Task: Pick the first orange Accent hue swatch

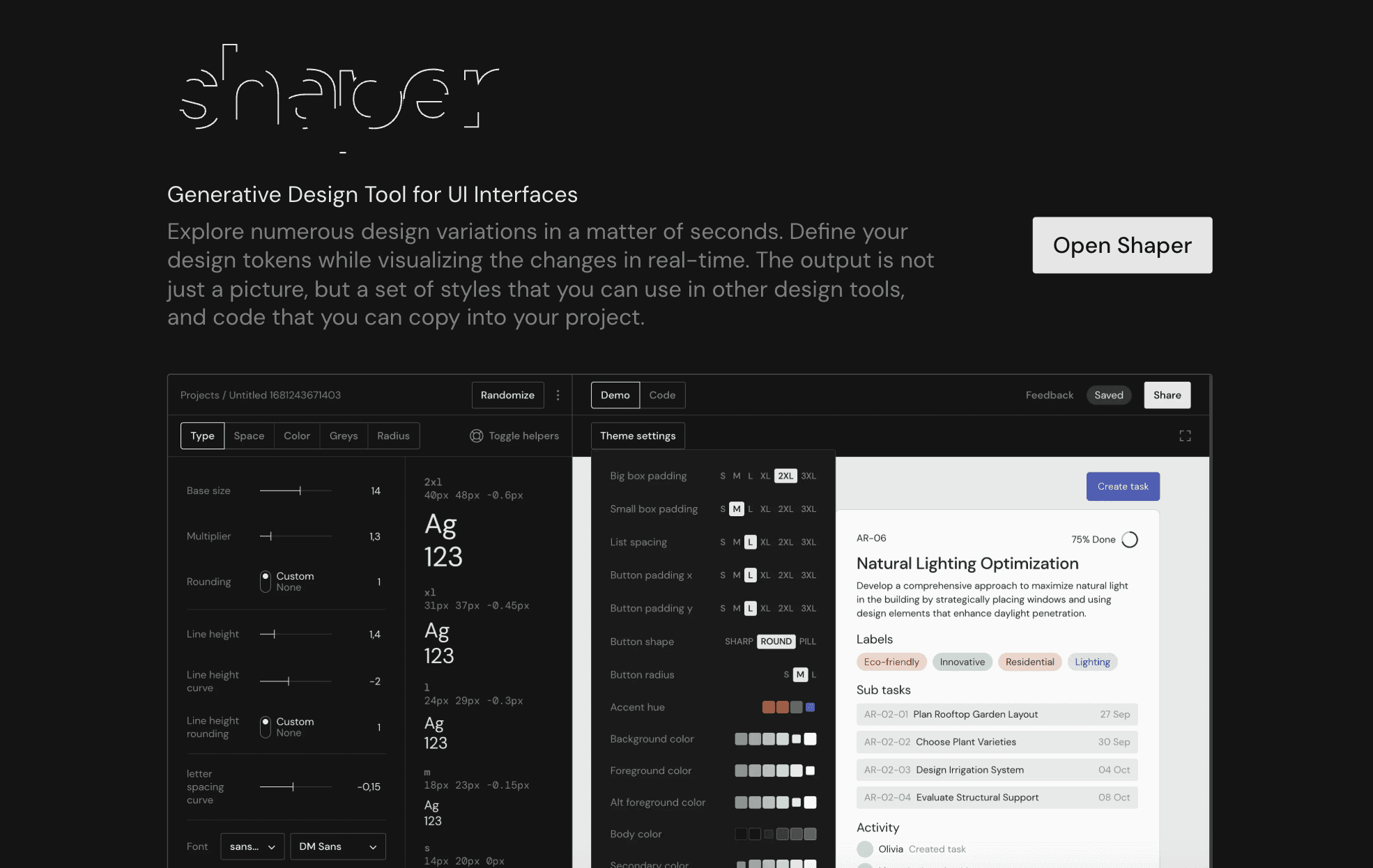Action: coord(769,707)
